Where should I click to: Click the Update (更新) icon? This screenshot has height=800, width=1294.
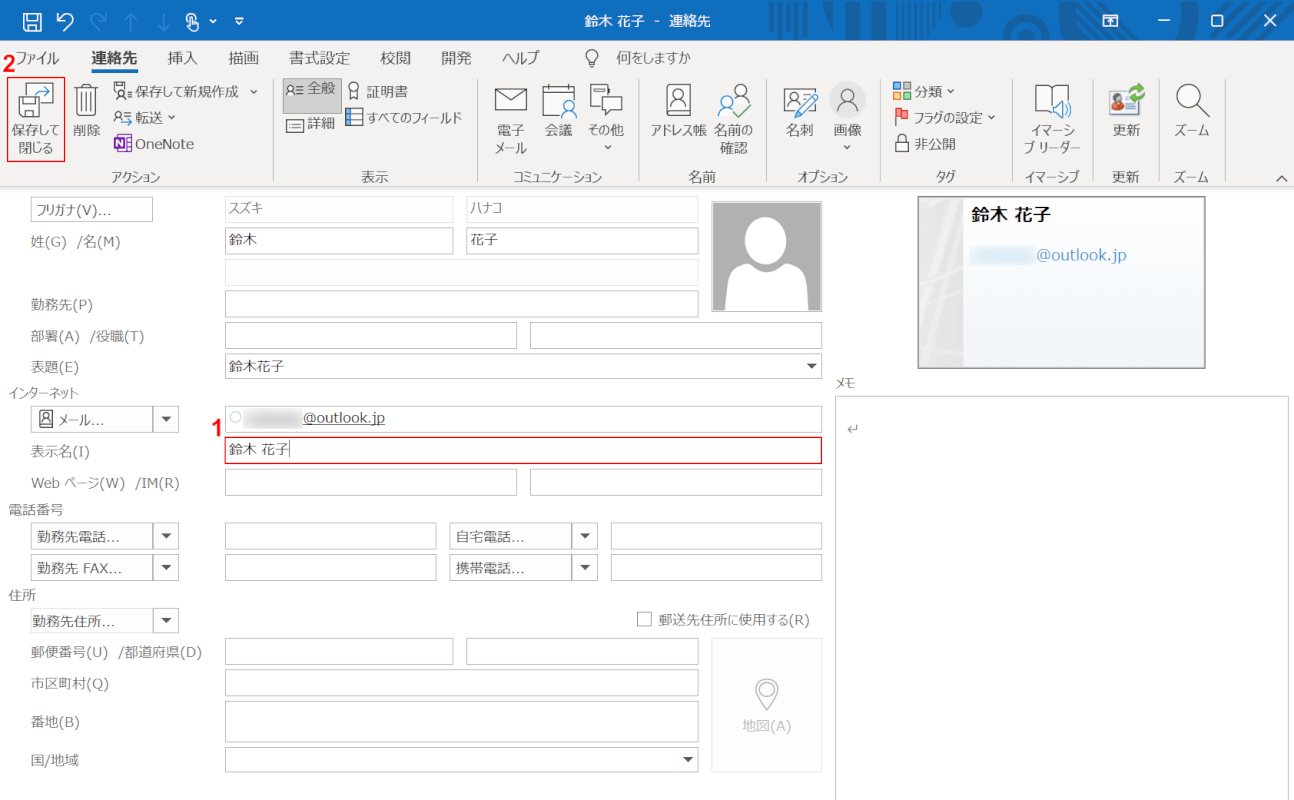(x=1126, y=110)
